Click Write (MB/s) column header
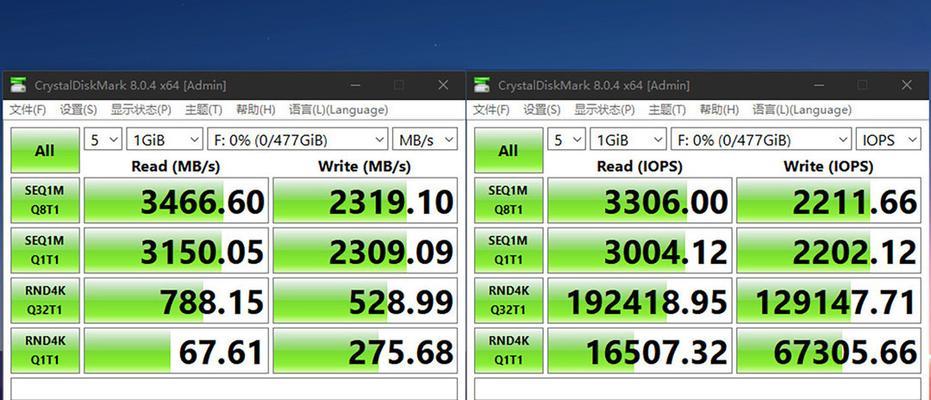Screen dimensions: 931x400 point(365,166)
